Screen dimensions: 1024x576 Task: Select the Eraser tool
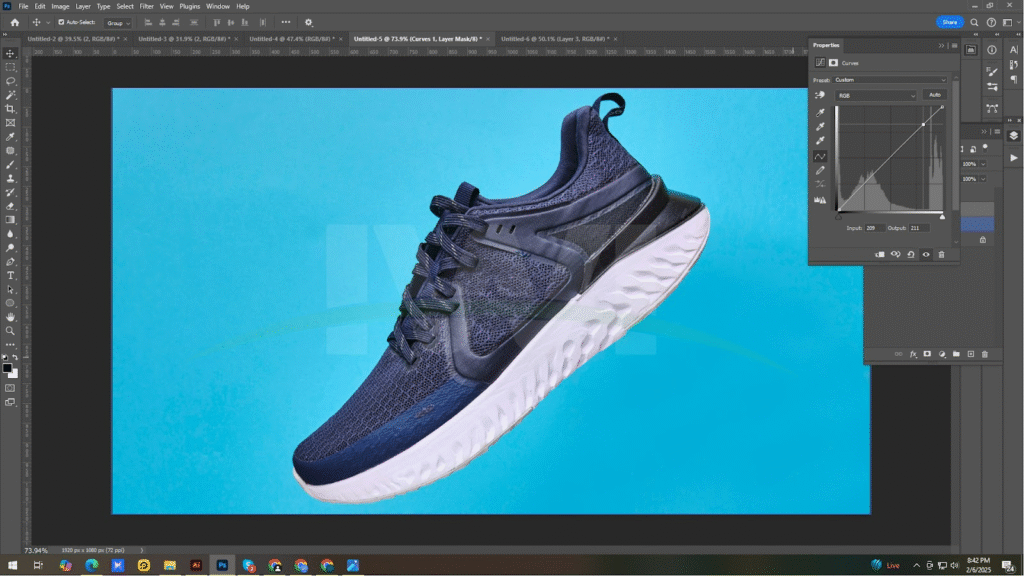coord(10,206)
